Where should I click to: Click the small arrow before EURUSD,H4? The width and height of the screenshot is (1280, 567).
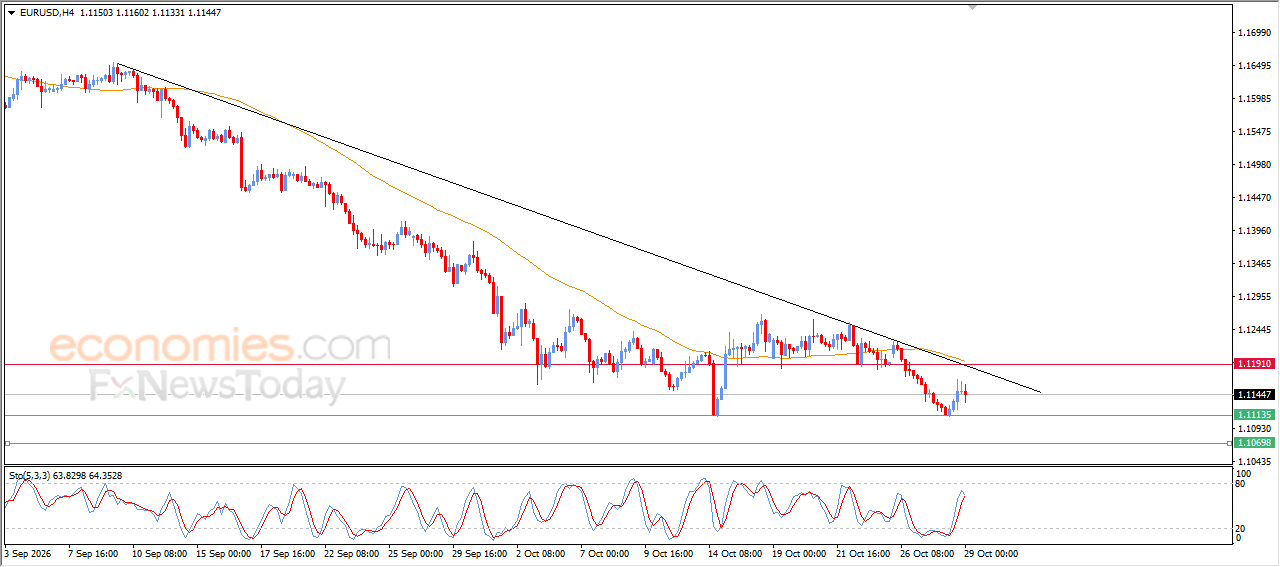tap(11, 12)
